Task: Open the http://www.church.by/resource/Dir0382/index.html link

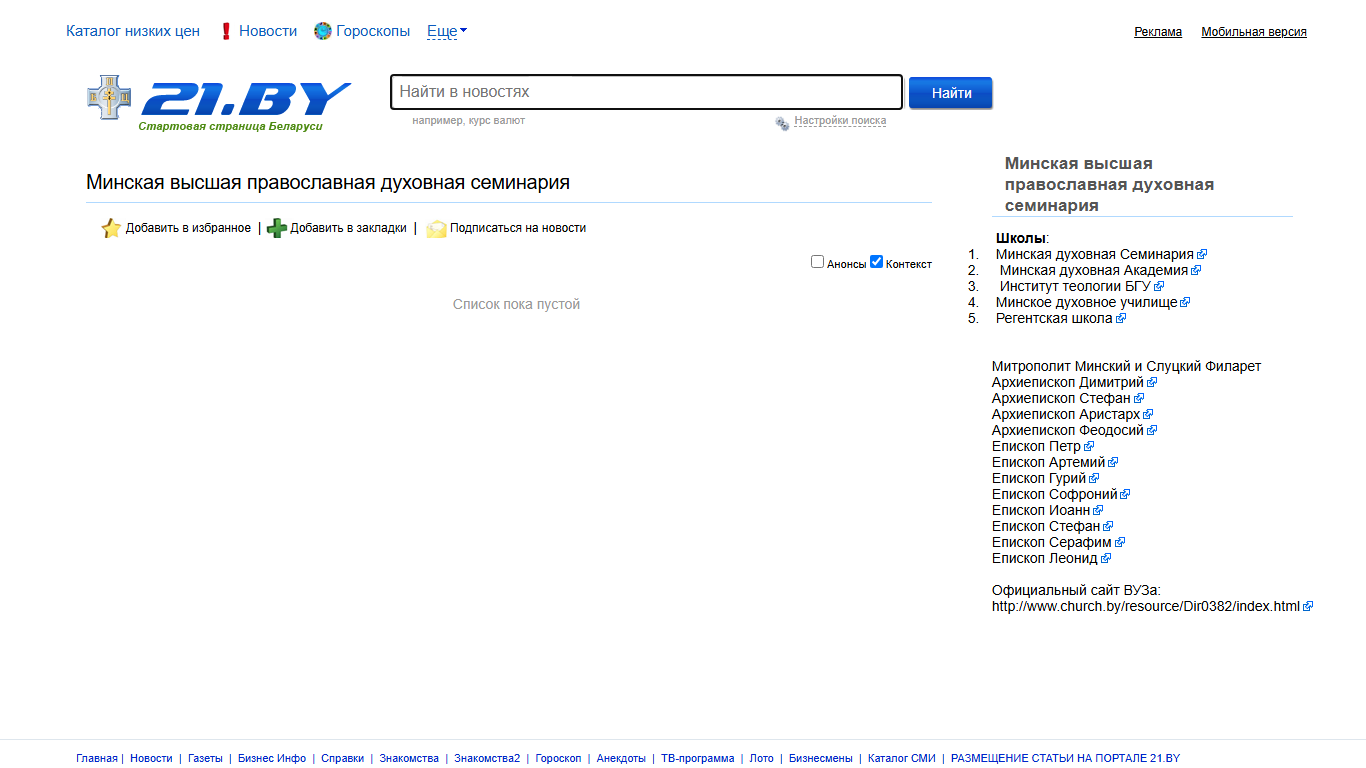Action: click(1146, 607)
